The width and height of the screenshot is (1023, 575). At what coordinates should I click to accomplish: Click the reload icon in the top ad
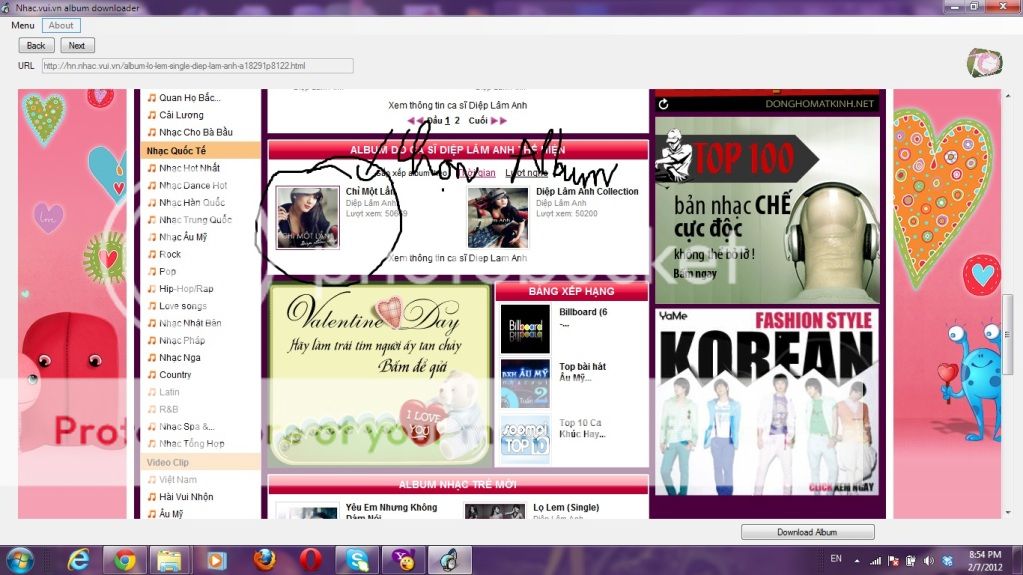(x=664, y=104)
